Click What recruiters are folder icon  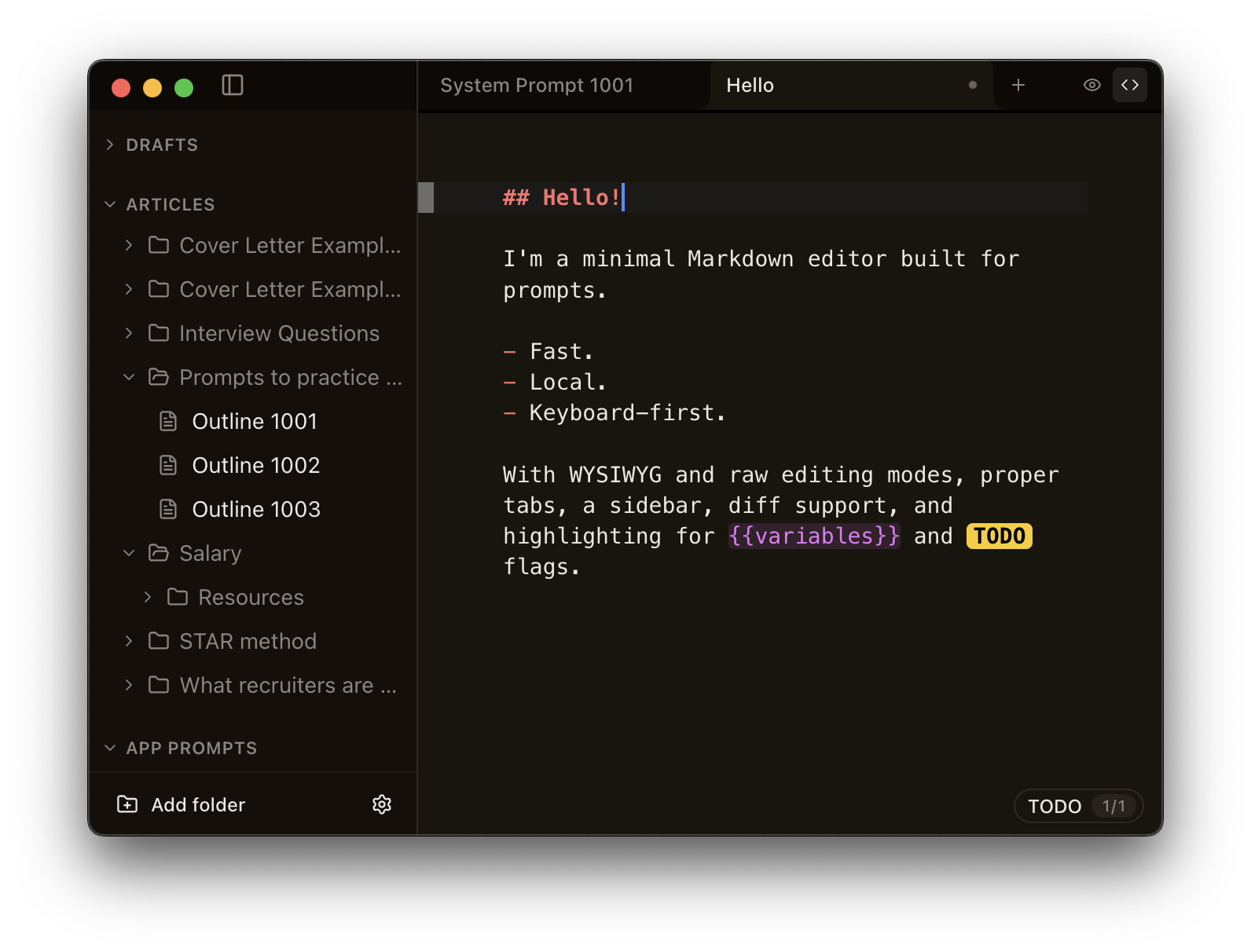159,685
